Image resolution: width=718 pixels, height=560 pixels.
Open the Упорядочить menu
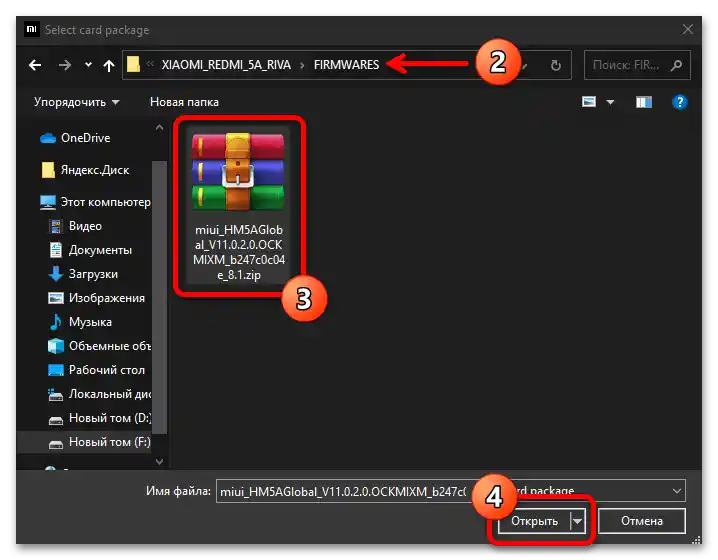[x=76, y=102]
